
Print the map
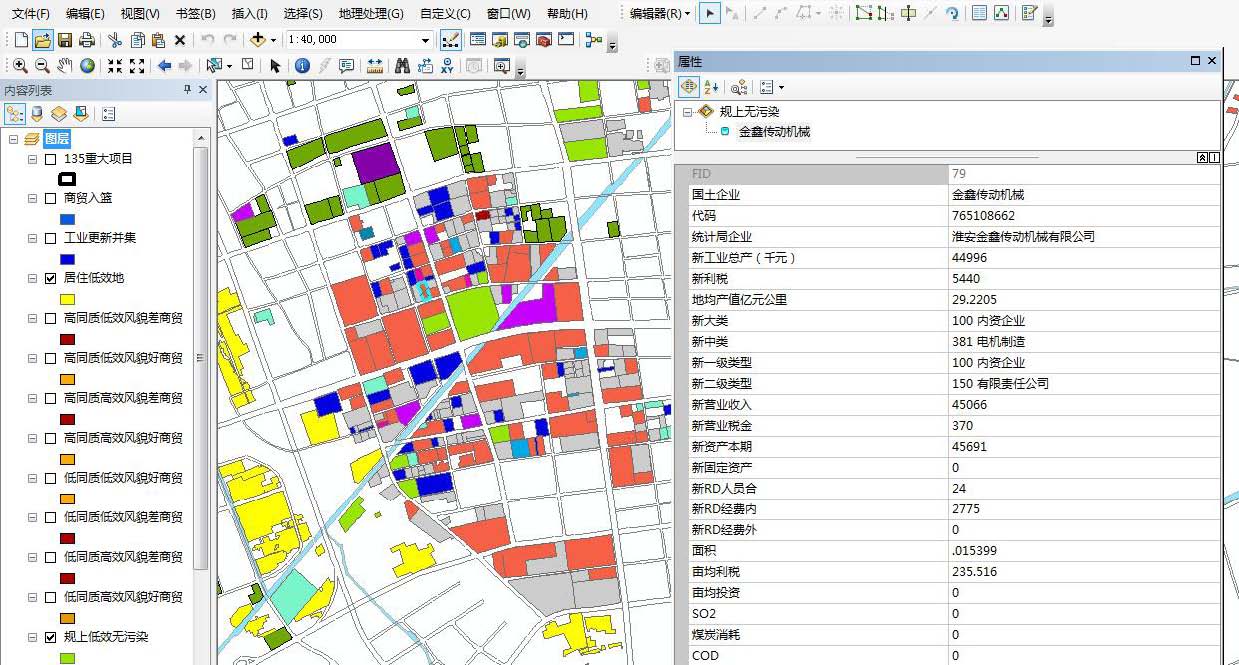tap(87, 40)
